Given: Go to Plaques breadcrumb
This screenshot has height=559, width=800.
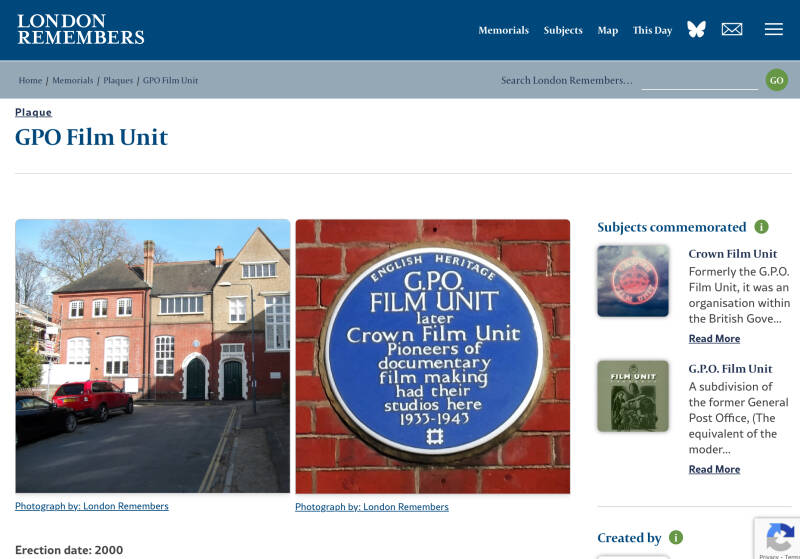Looking at the screenshot, I should 118,80.
